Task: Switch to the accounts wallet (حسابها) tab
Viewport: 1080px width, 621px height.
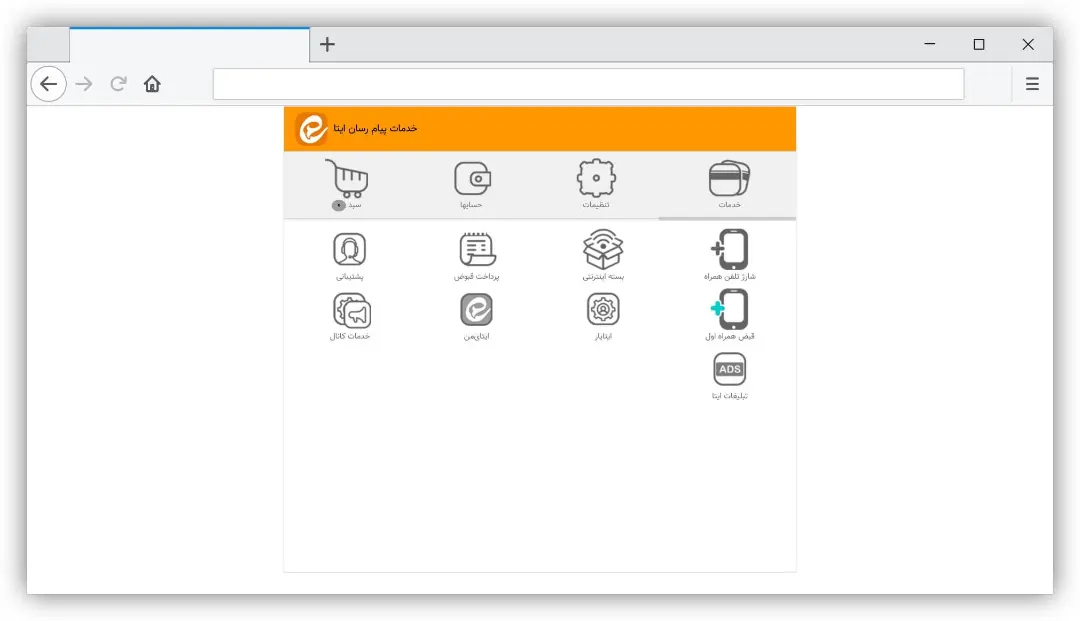Action: 472,185
